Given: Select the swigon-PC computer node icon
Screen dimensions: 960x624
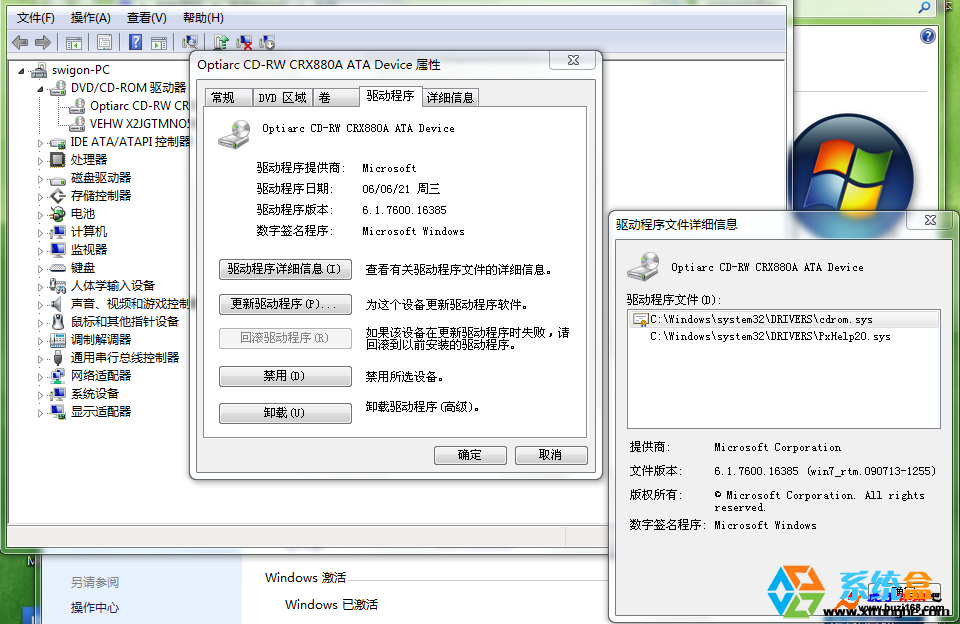Looking at the screenshot, I should pyautogui.click(x=39, y=70).
